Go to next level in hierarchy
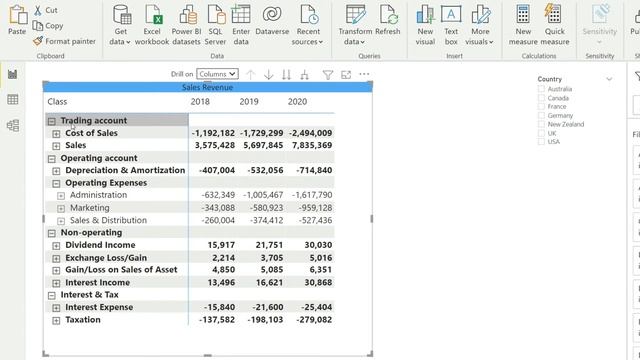This screenshot has width=640, height=360. click(286, 75)
